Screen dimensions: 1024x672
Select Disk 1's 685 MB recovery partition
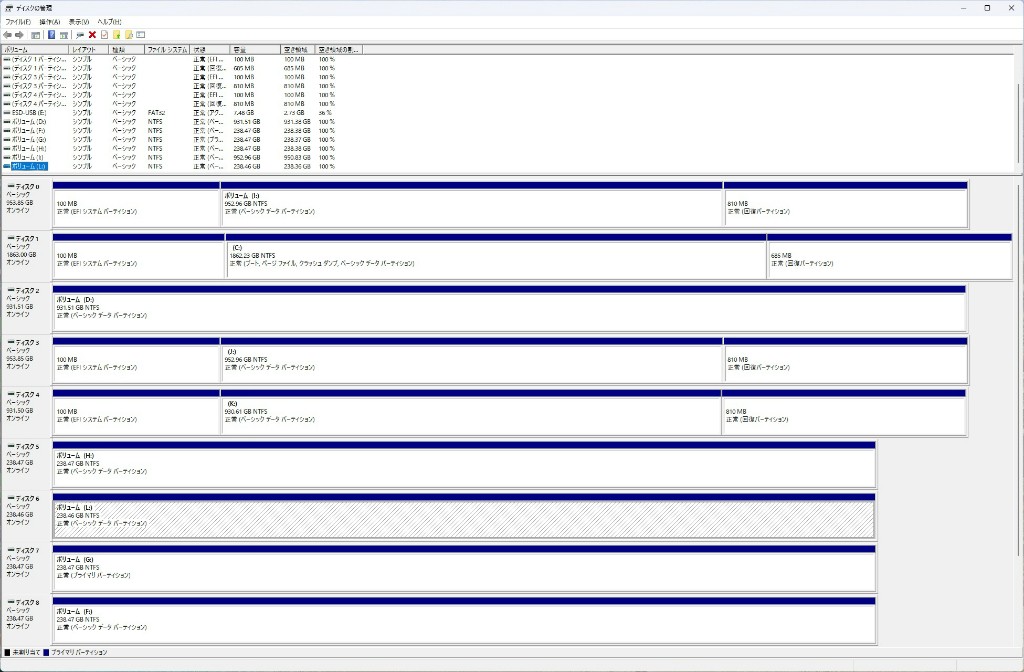(889, 257)
